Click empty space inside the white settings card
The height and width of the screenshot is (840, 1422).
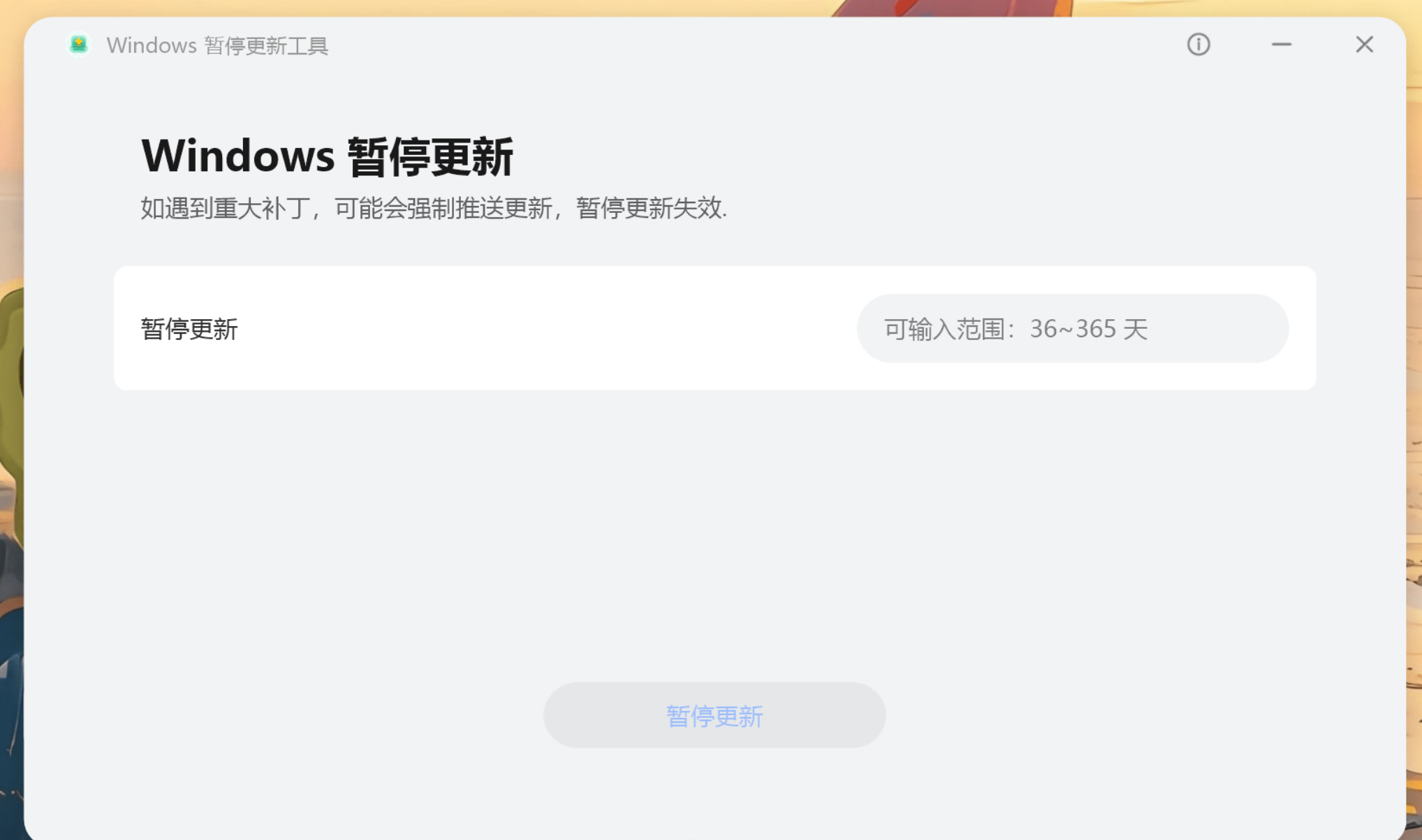[x=545, y=328]
